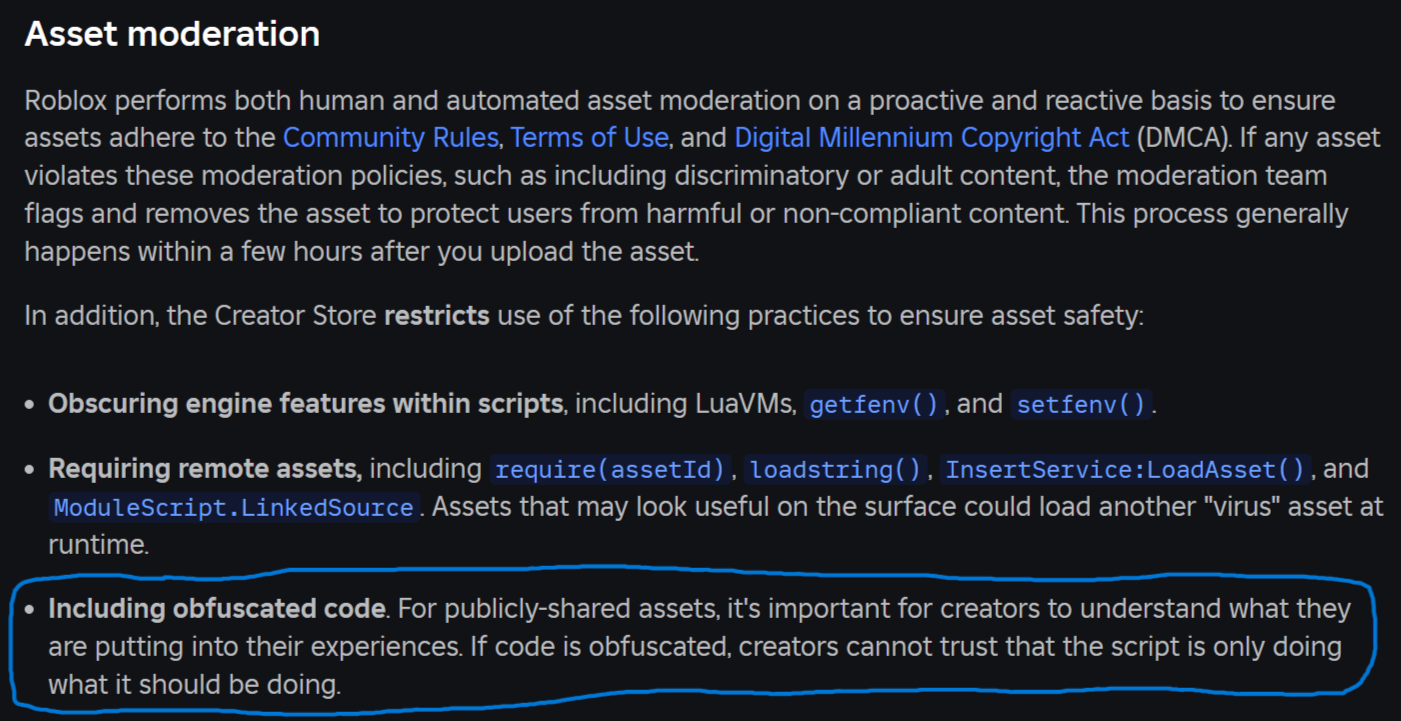Click the bold "Requiring remote assets" text

coord(205,469)
